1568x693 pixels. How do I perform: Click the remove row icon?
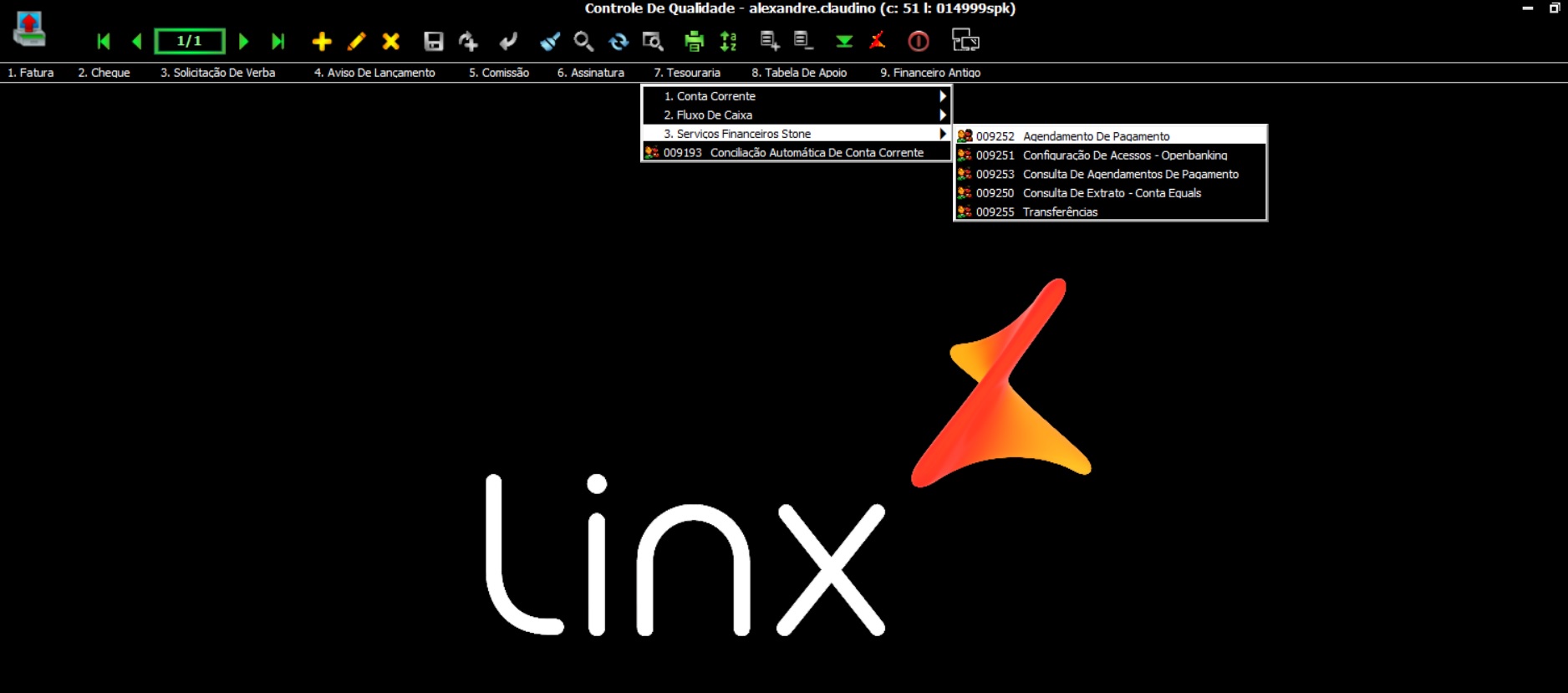803,41
